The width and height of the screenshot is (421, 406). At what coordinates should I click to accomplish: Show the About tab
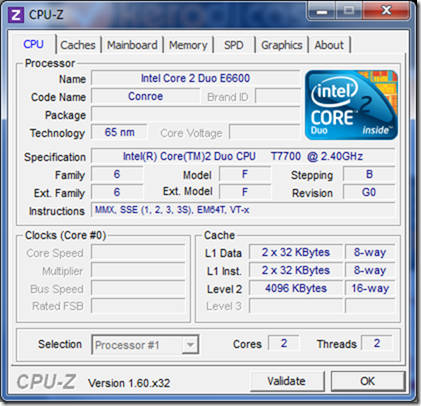329,45
